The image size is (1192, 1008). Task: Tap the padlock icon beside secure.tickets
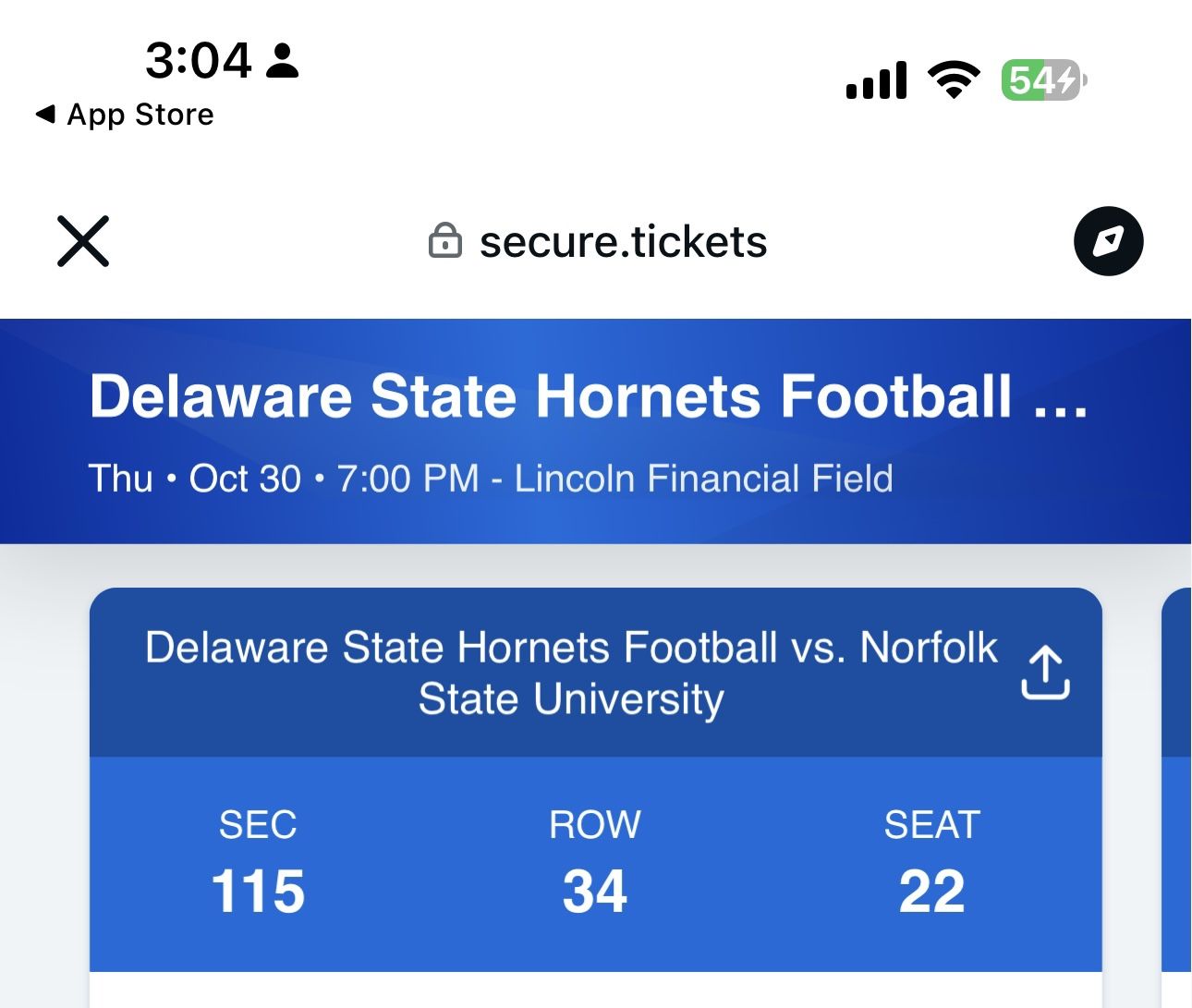(445, 241)
